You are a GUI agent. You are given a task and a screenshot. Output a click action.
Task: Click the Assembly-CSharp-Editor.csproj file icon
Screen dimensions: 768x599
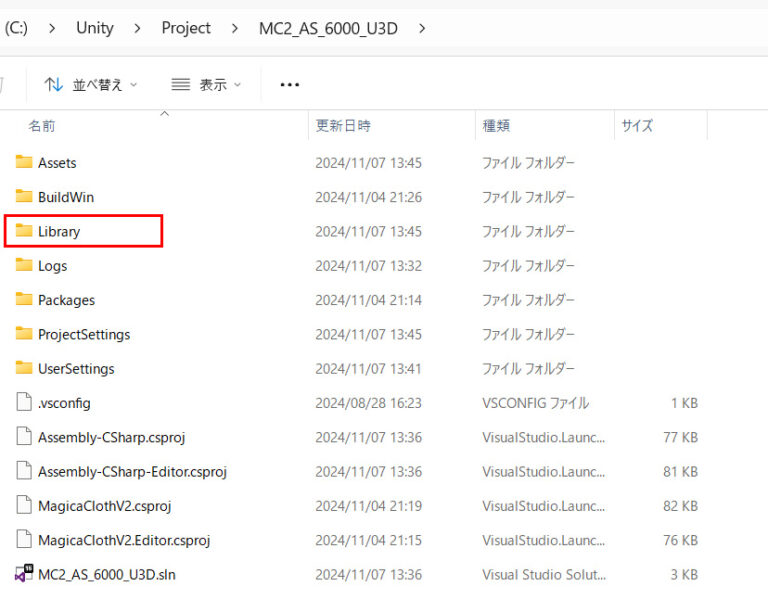pos(24,471)
